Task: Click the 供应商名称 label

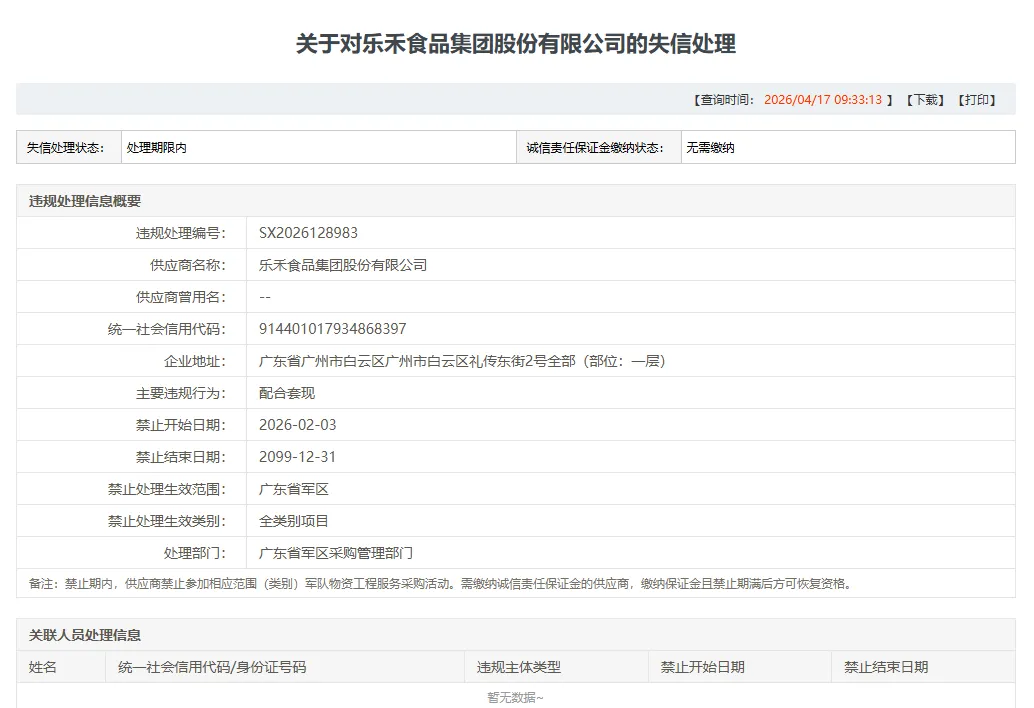Action: click(x=188, y=265)
